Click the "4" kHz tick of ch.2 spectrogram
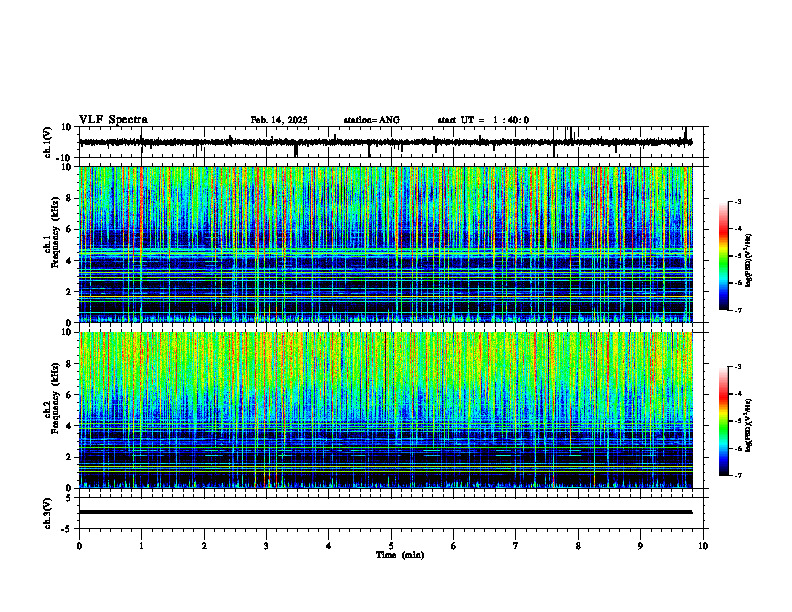The image size is (792, 612). pyautogui.click(x=69, y=426)
